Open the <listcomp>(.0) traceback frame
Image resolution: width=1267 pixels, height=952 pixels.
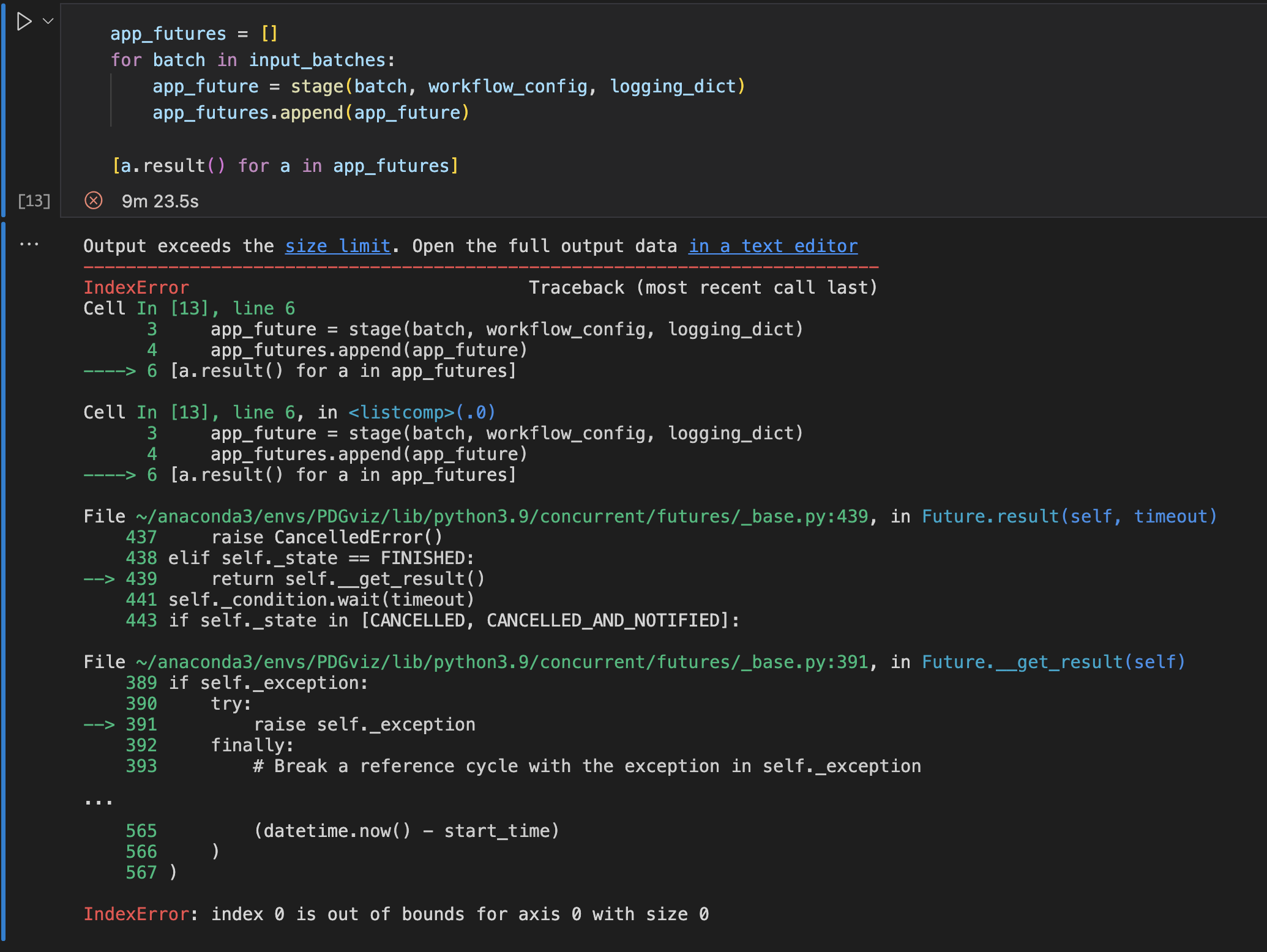coord(420,412)
